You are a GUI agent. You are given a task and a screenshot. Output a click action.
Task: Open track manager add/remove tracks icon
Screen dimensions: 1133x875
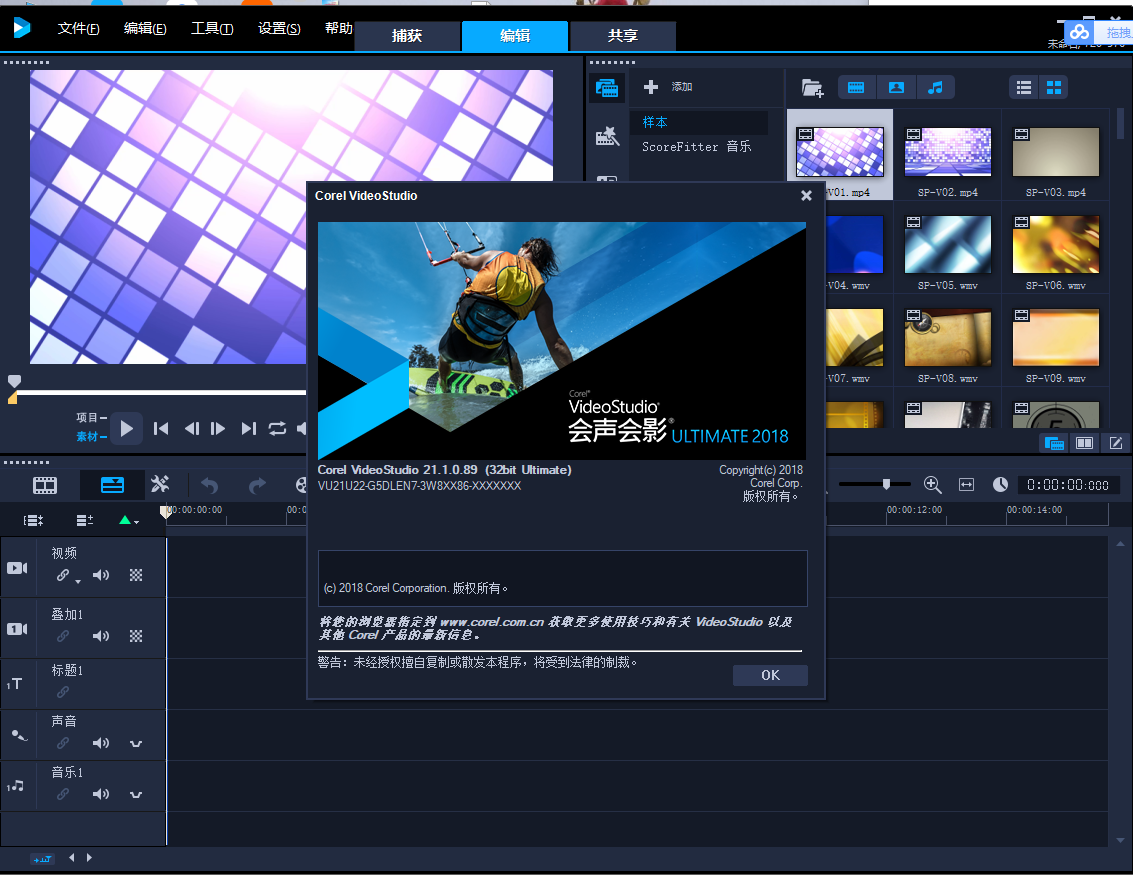tap(85, 520)
